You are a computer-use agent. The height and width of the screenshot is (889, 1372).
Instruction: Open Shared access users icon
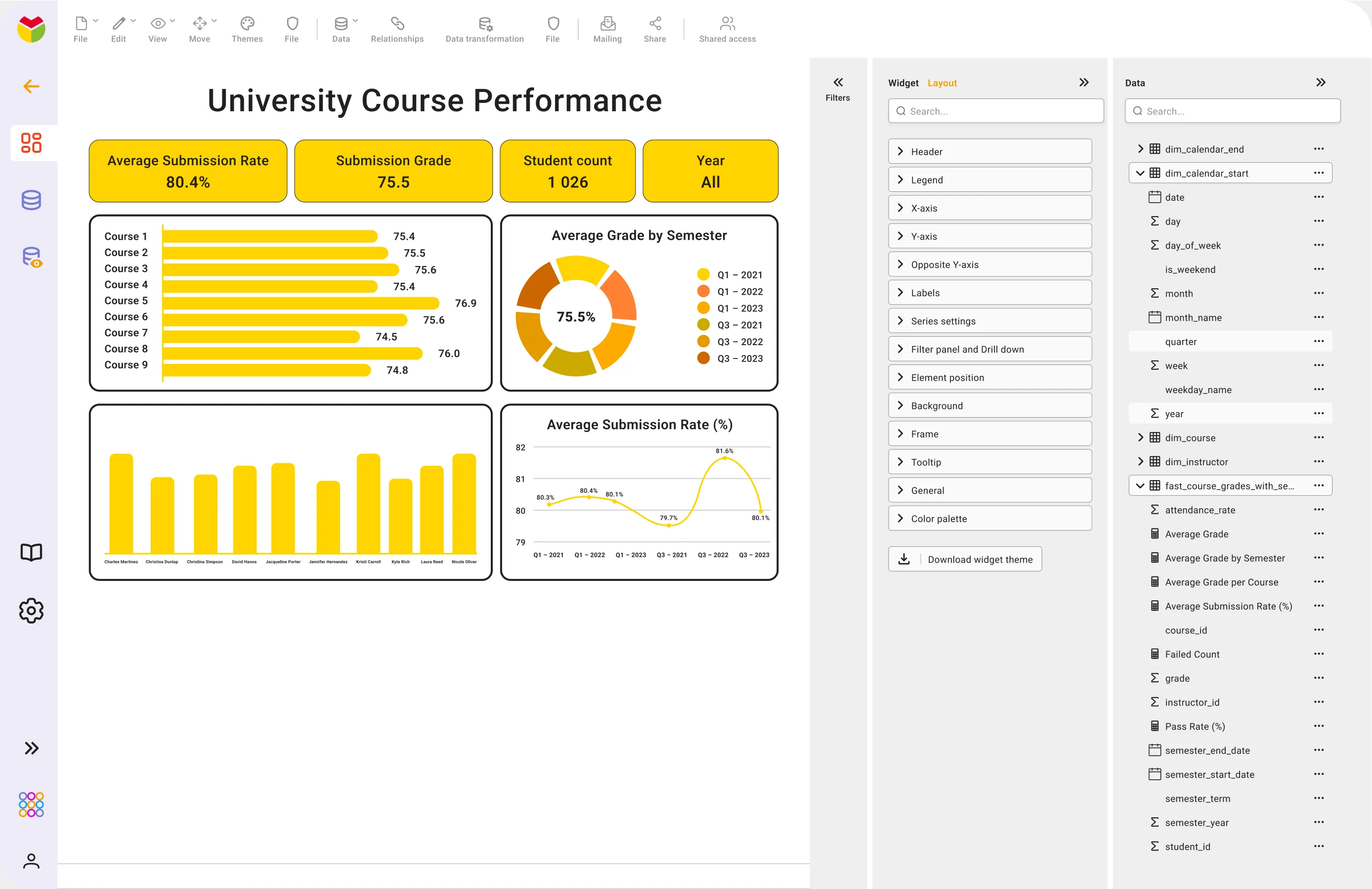727,24
